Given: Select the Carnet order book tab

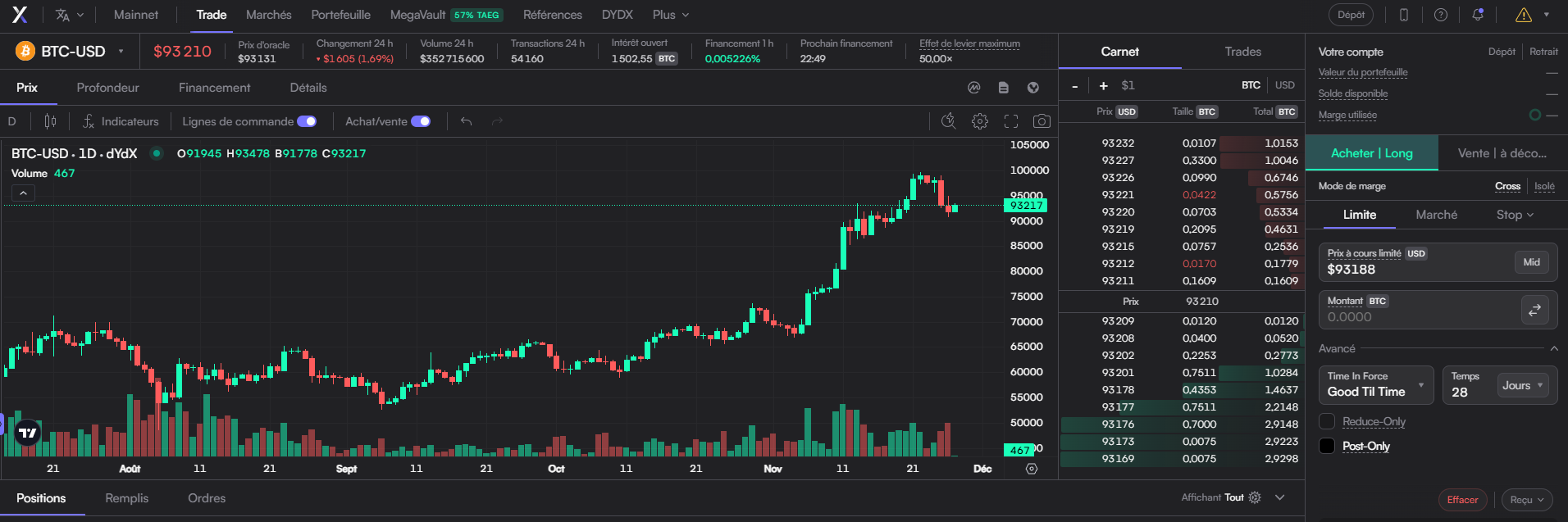Looking at the screenshot, I should coord(1120,52).
